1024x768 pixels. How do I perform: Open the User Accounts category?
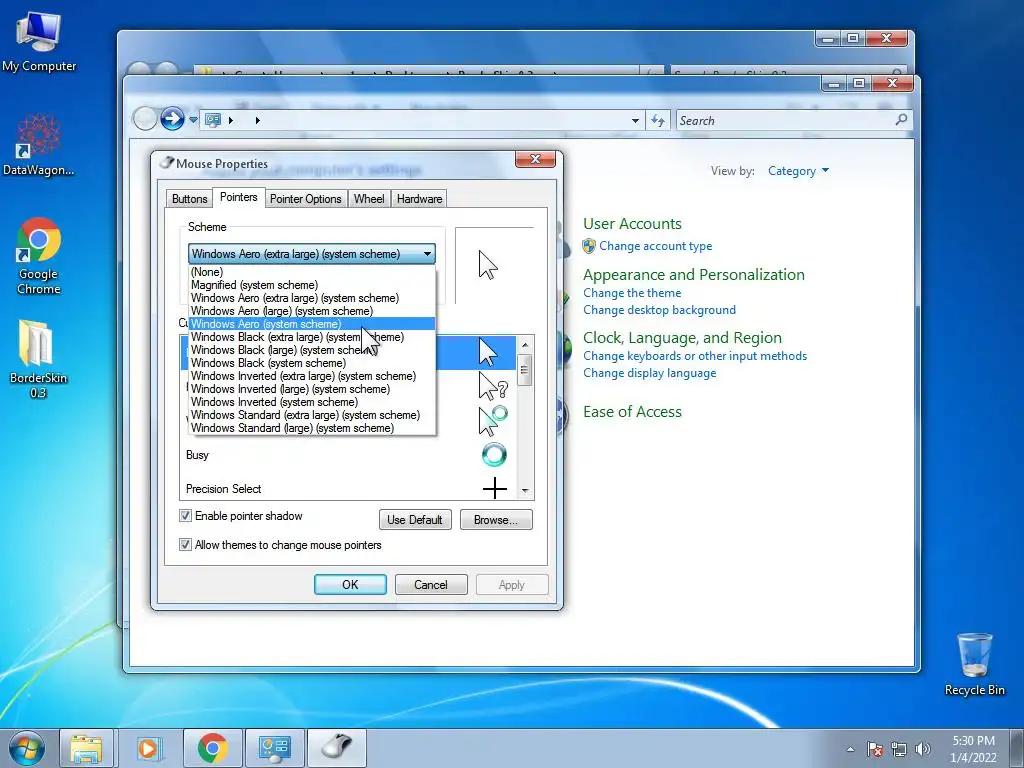pyautogui.click(x=632, y=224)
